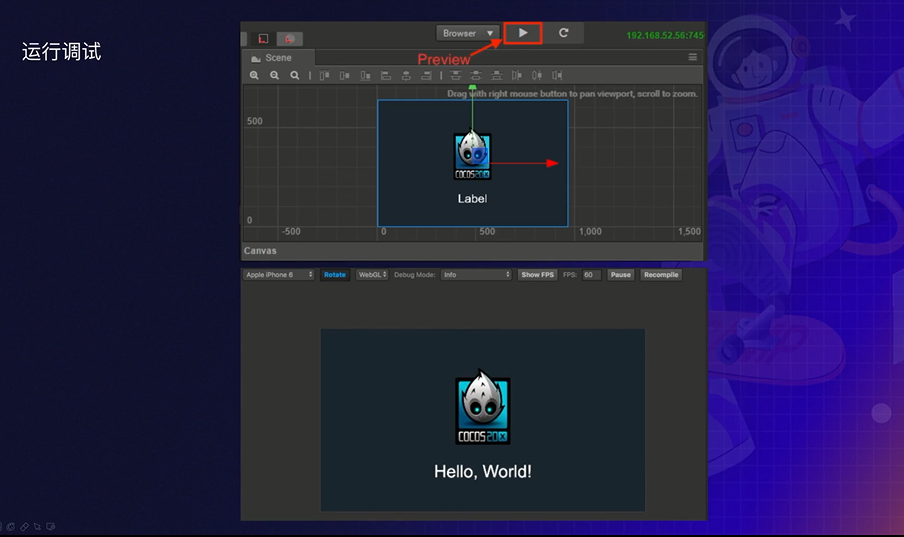This screenshot has height=537, width=904.
Task: Reset scene zoom with the magnifier icon
Action: click(295, 75)
